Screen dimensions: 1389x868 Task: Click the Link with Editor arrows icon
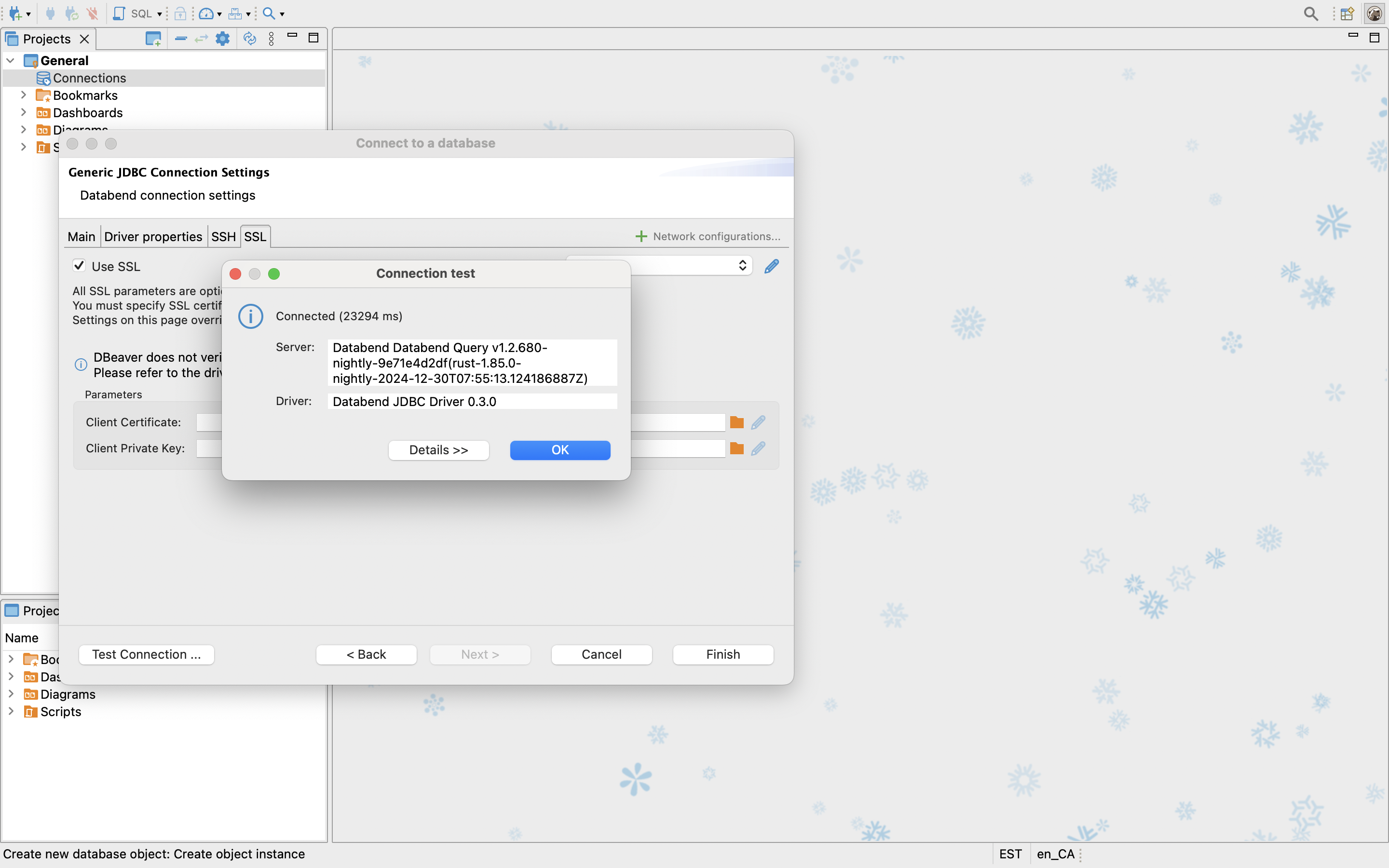pyautogui.click(x=201, y=39)
